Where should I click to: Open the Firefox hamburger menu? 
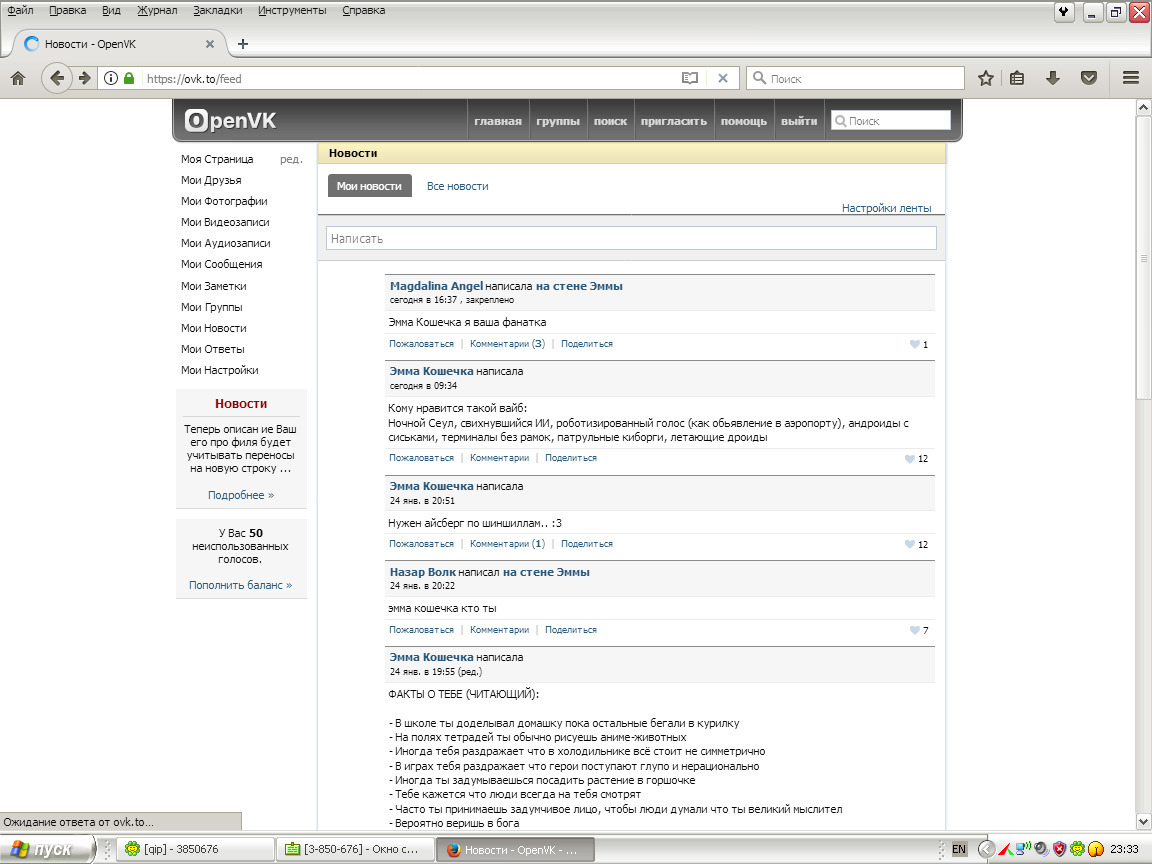pos(1131,78)
